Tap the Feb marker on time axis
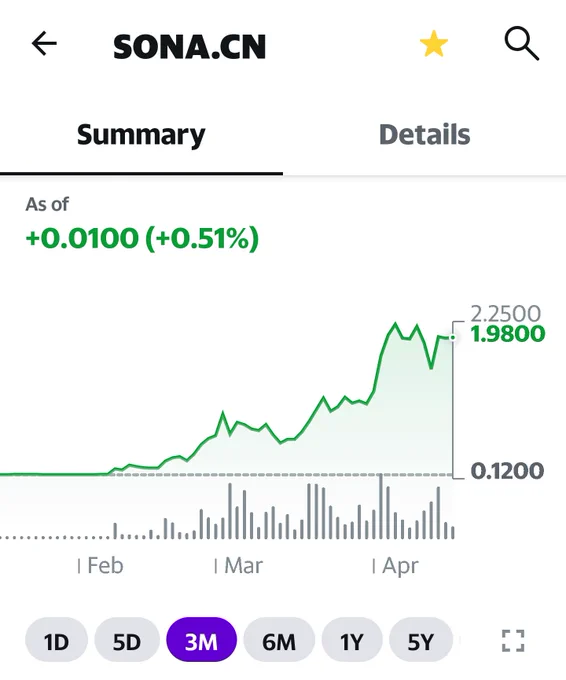The height and width of the screenshot is (680, 566). pos(105,566)
